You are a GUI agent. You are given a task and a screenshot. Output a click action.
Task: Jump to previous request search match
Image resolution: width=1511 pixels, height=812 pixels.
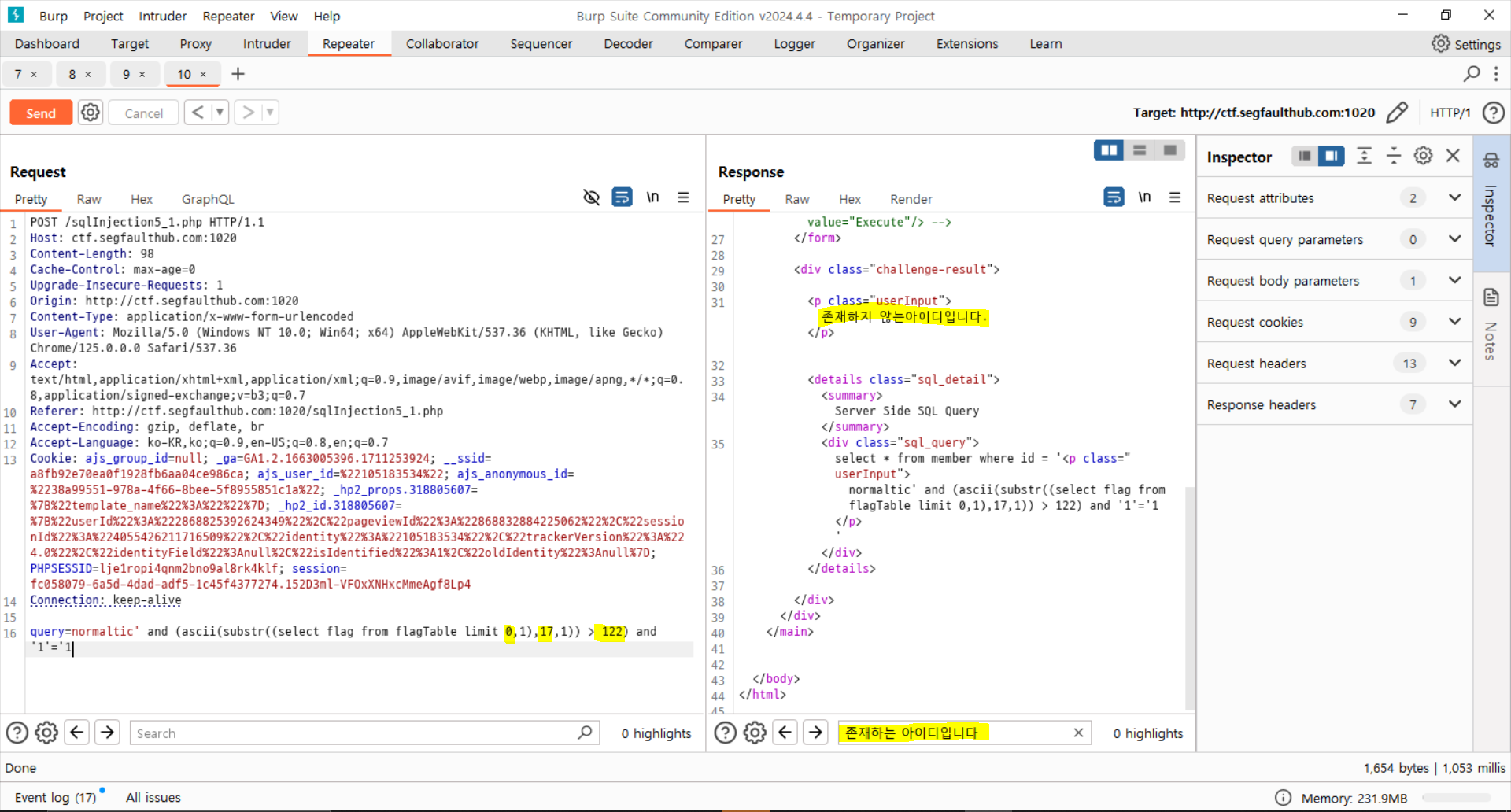click(x=76, y=733)
